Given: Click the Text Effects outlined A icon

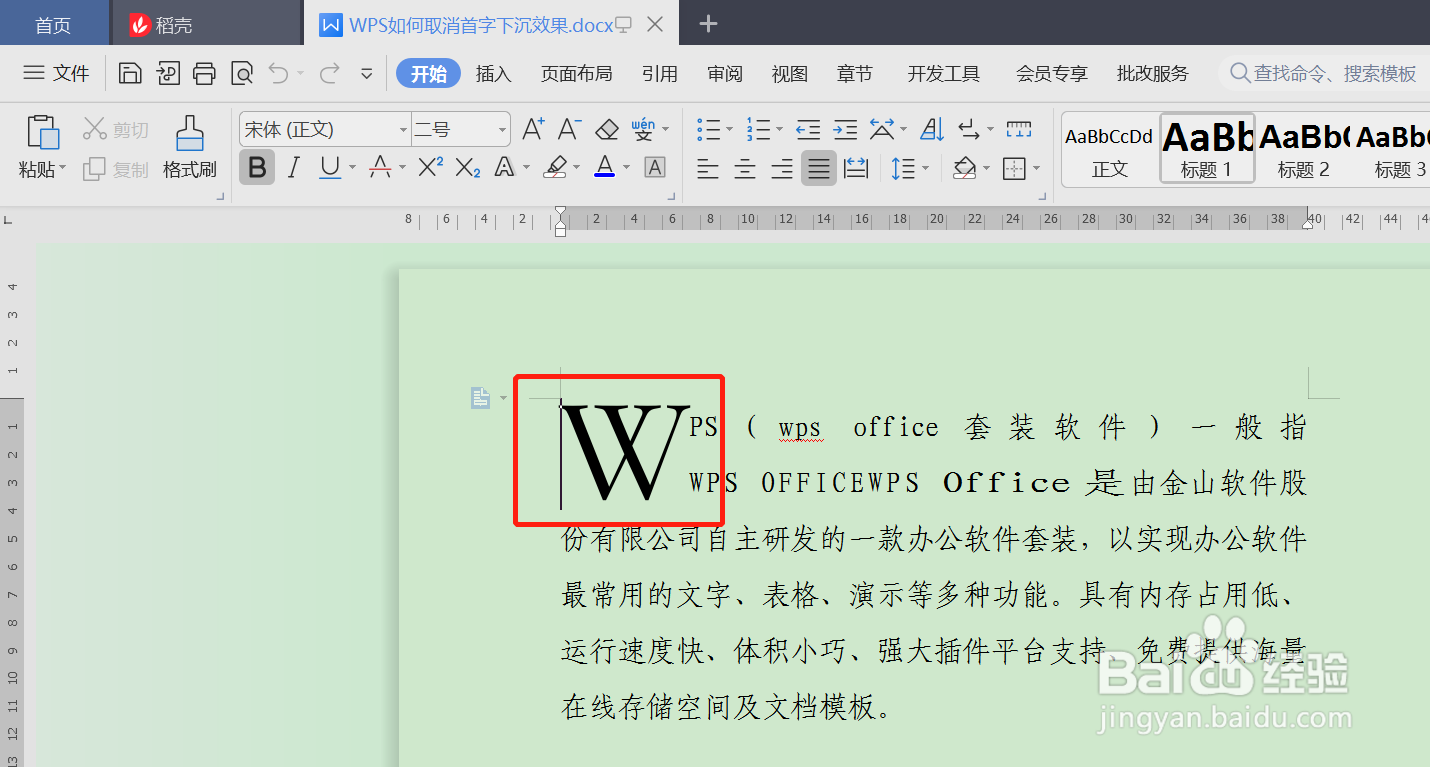Looking at the screenshot, I should pyautogui.click(x=505, y=168).
